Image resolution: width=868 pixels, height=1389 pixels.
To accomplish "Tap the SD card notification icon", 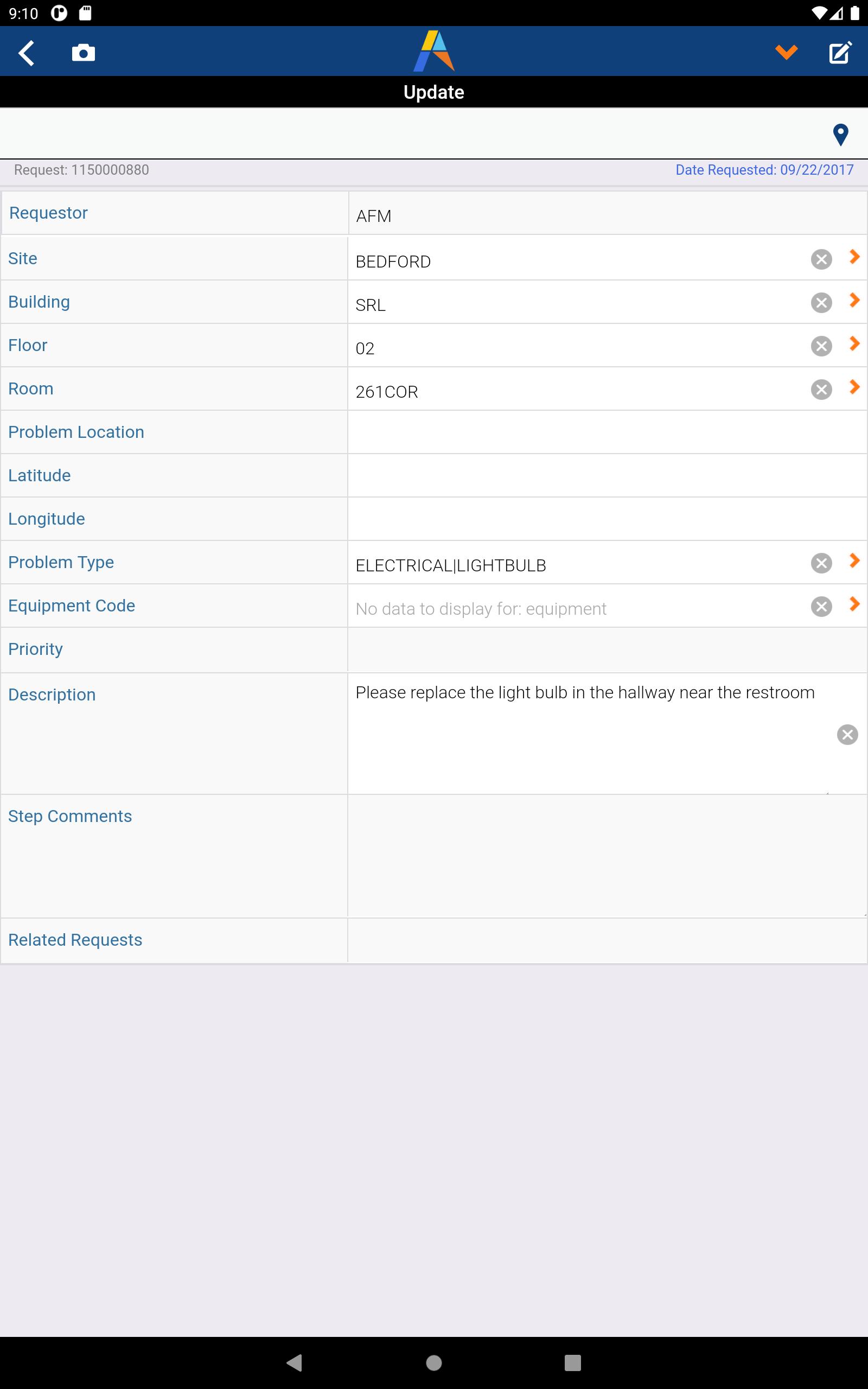I will (85, 13).
